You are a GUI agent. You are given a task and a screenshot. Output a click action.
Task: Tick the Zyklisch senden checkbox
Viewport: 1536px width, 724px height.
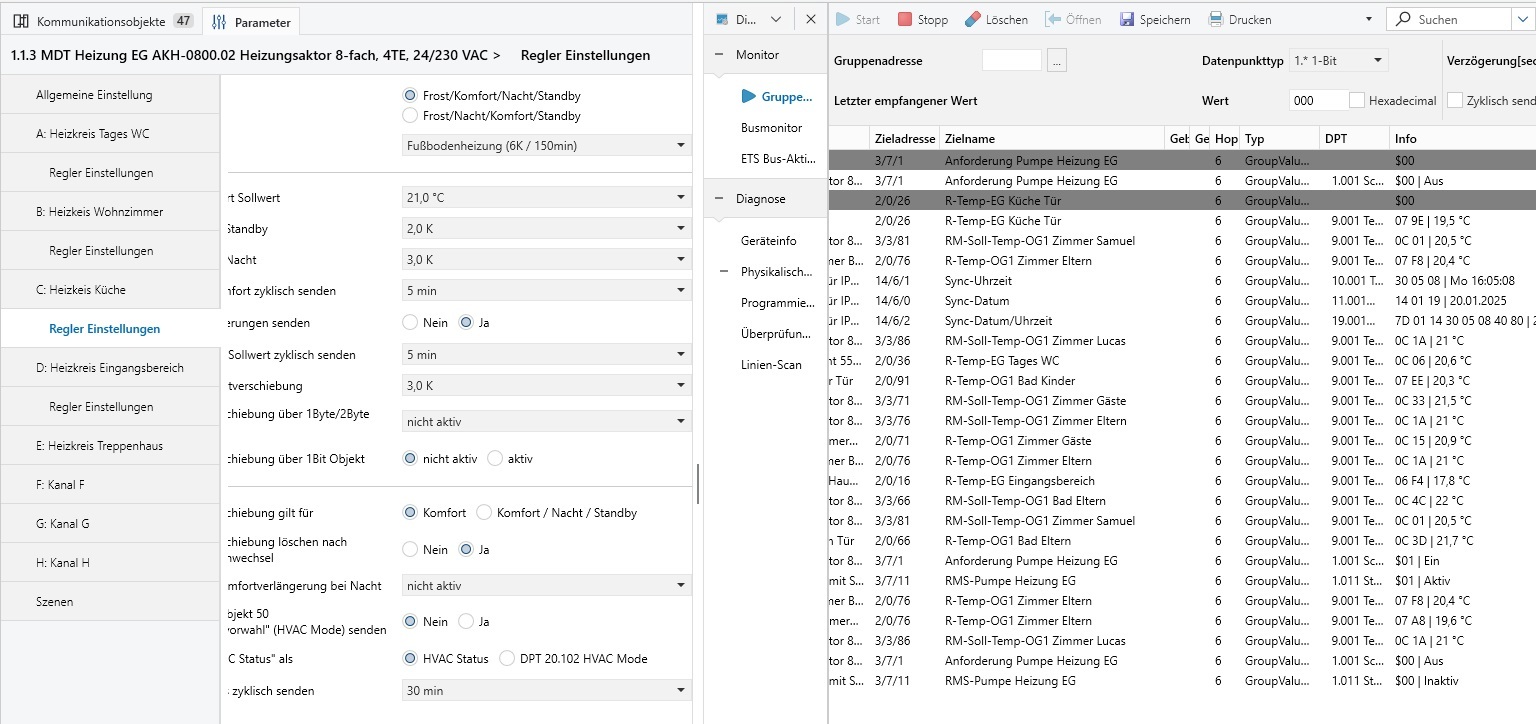tap(1455, 101)
